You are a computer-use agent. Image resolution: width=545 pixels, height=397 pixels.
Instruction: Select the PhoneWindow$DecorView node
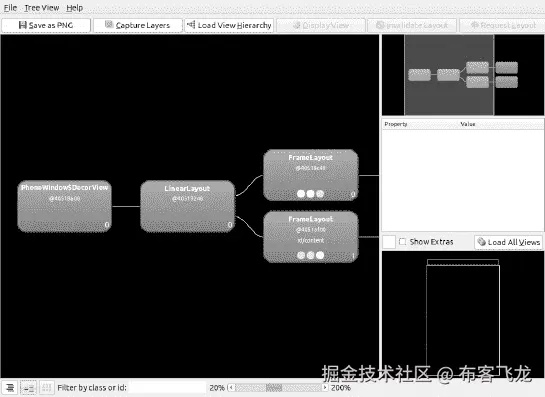coord(65,206)
